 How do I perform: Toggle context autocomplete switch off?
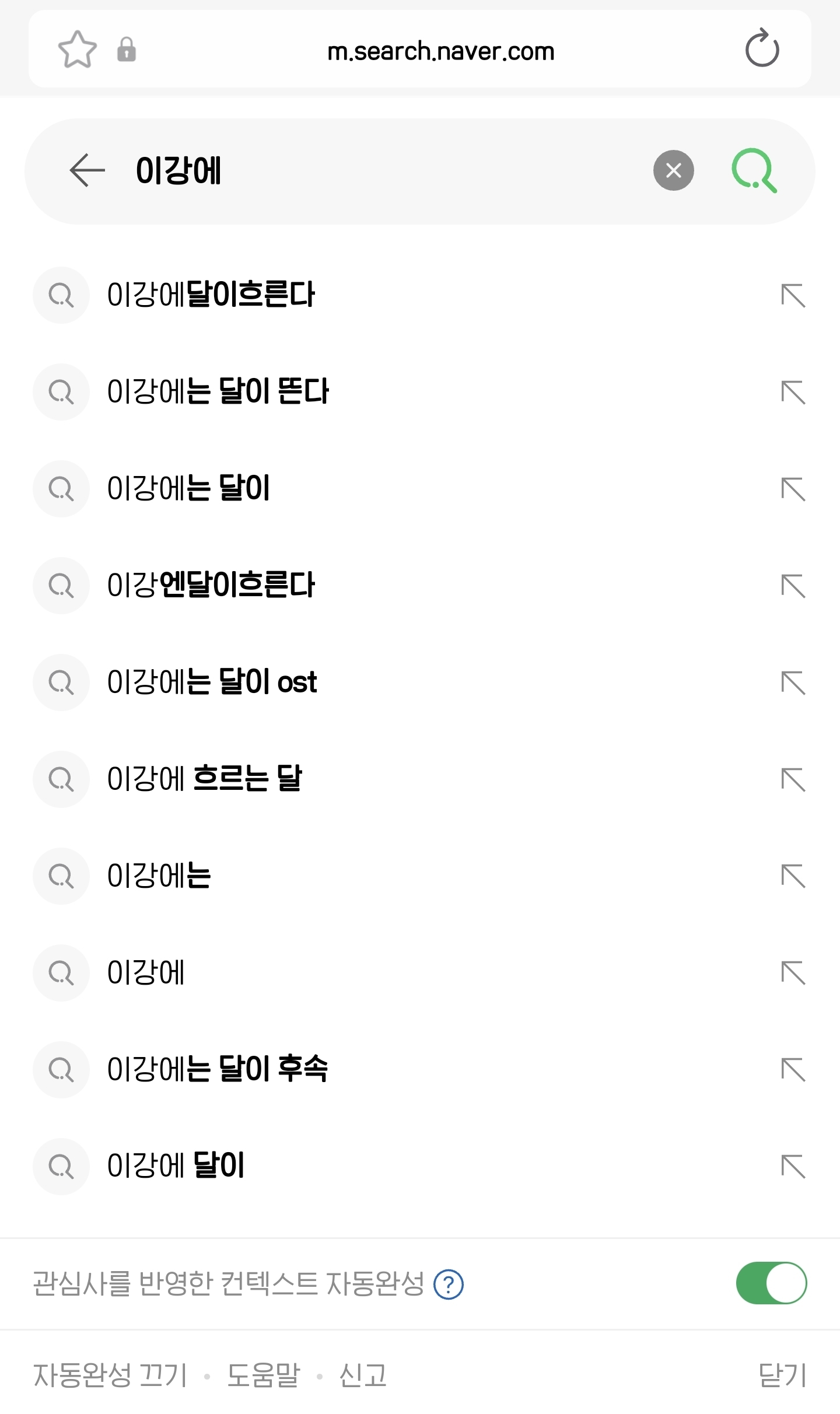click(x=771, y=1283)
